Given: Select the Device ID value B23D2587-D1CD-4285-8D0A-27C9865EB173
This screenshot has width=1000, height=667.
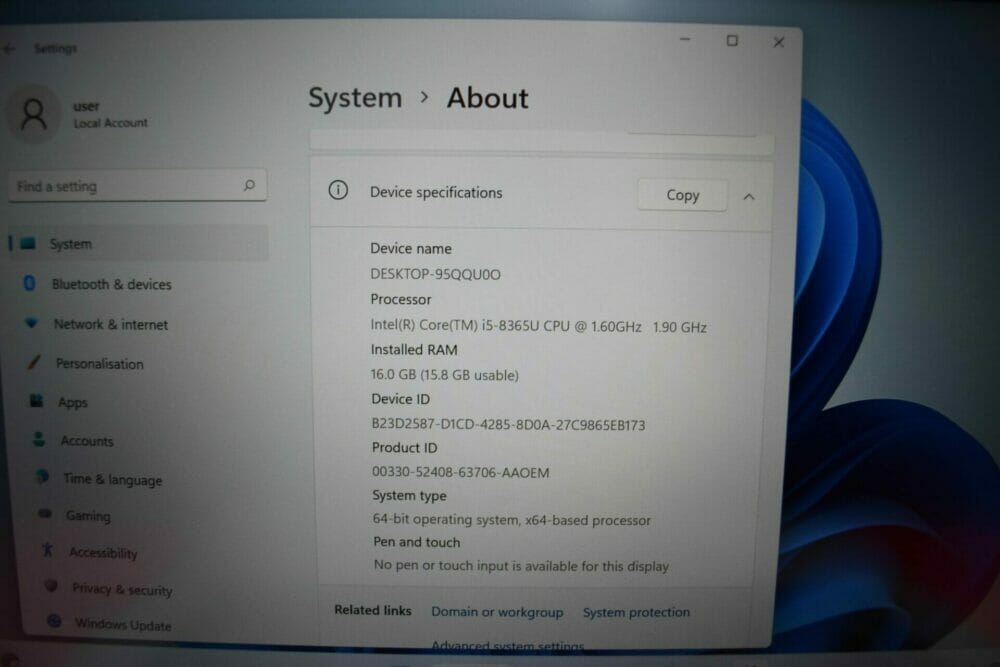Looking at the screenshot, I should pyautogui.click(x=508, y=425).
